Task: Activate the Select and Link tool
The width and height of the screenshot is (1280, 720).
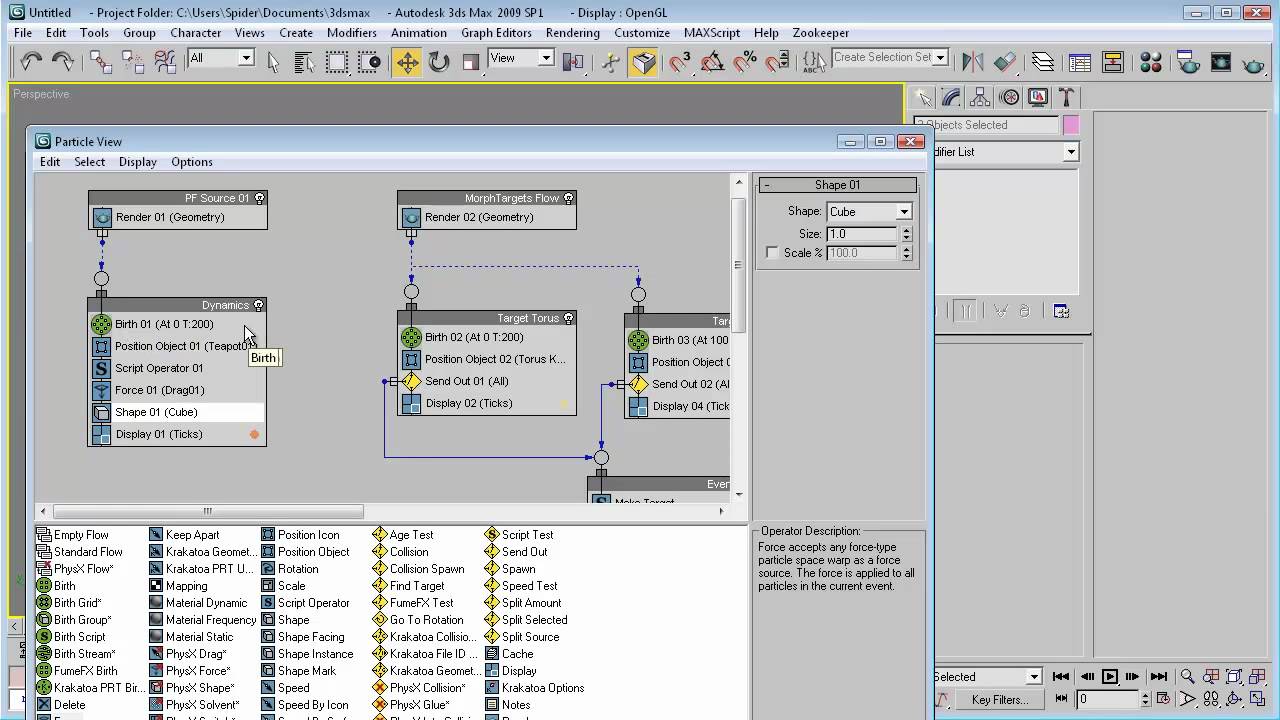Action: 100,62
